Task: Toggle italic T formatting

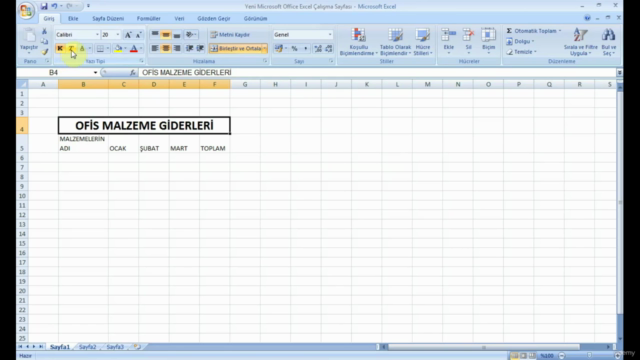Action: click(x=71, y=49)
